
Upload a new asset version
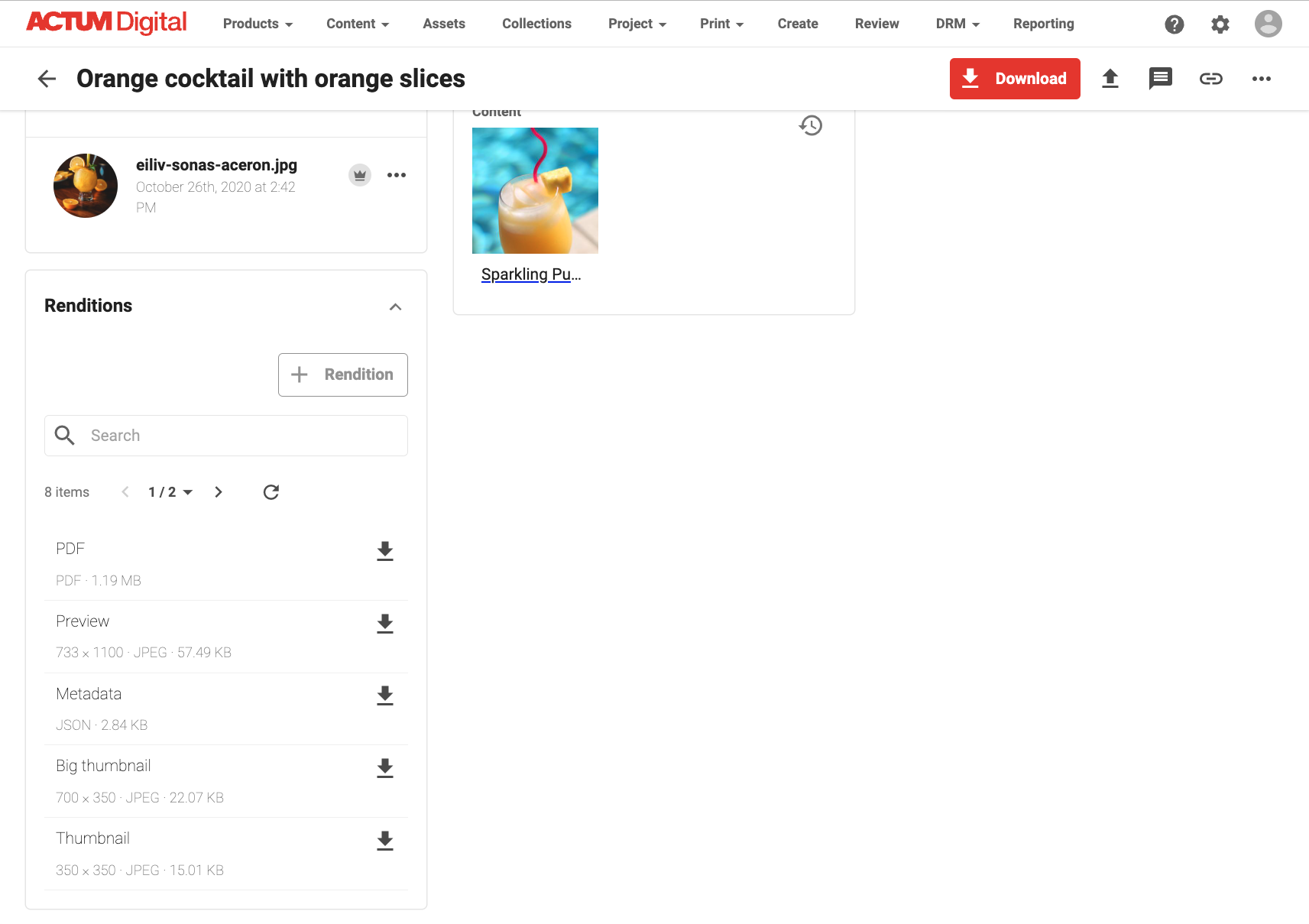point(1111,78)
